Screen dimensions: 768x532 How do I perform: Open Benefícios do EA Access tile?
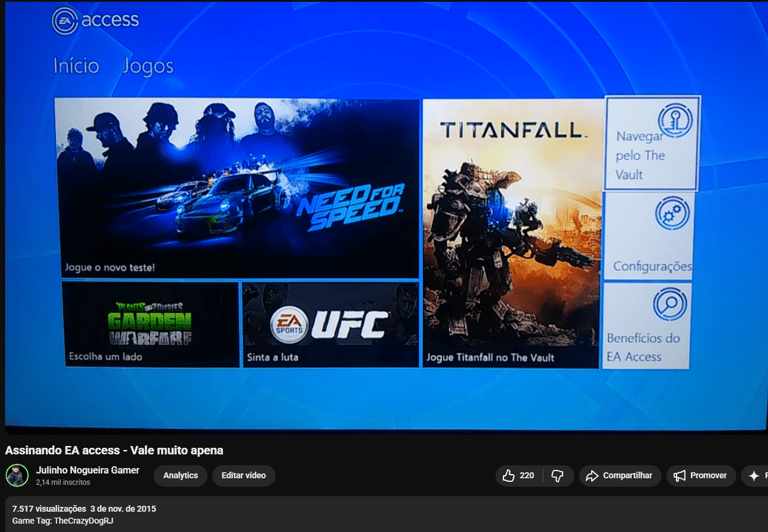click(647, 326)
